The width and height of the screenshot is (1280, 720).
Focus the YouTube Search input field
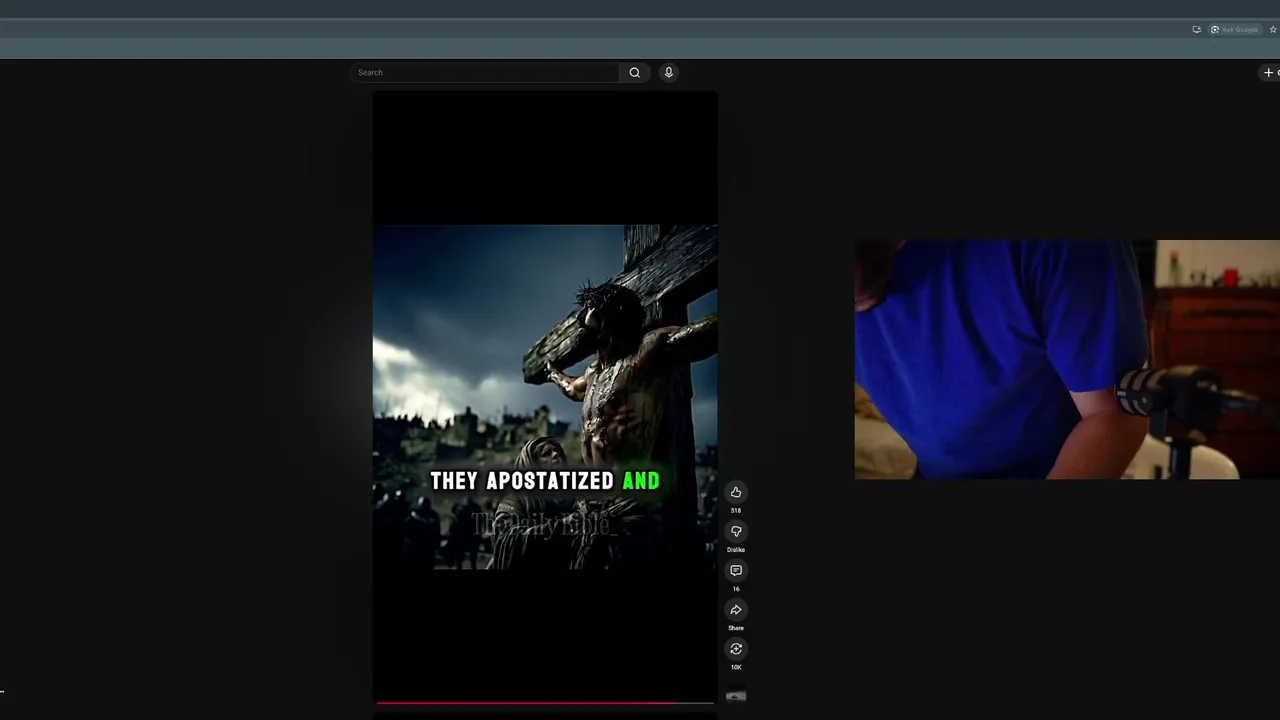[x=486, y=72]
